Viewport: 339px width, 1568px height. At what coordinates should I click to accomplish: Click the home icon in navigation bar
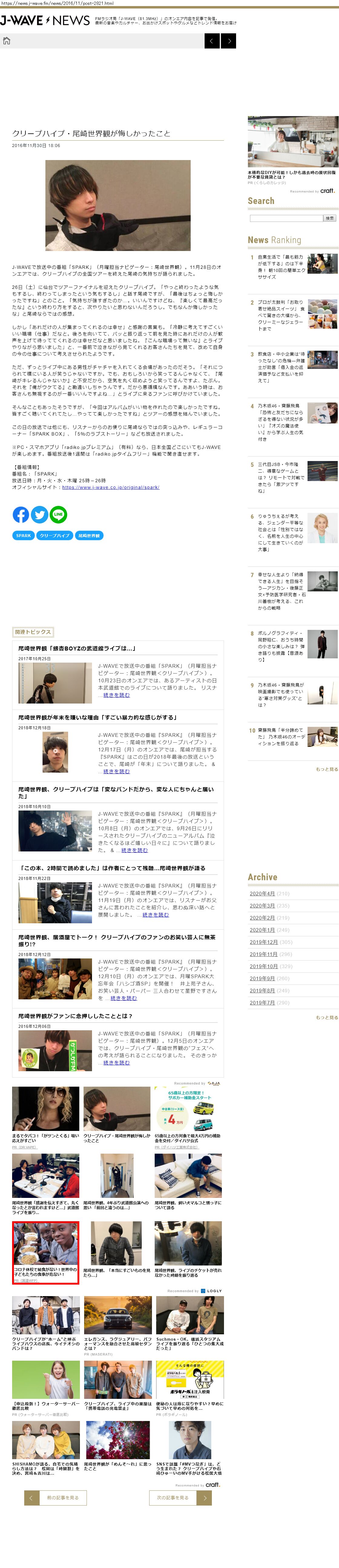pos(7,41)
